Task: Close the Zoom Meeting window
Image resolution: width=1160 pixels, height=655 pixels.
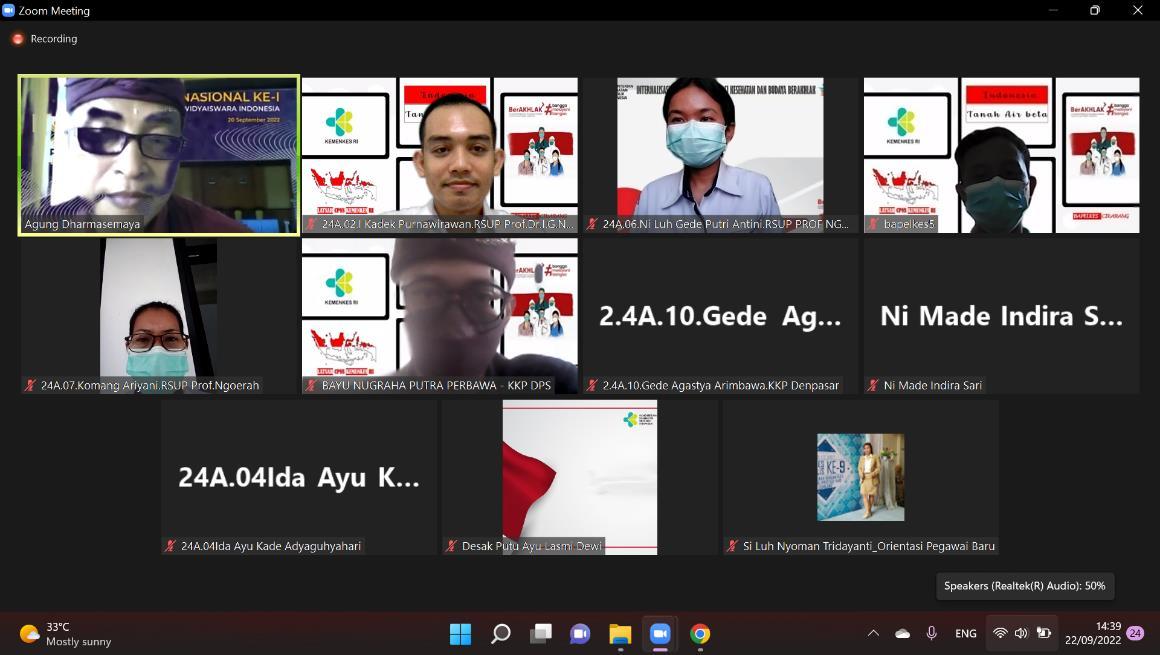Action: (1138, 10)
